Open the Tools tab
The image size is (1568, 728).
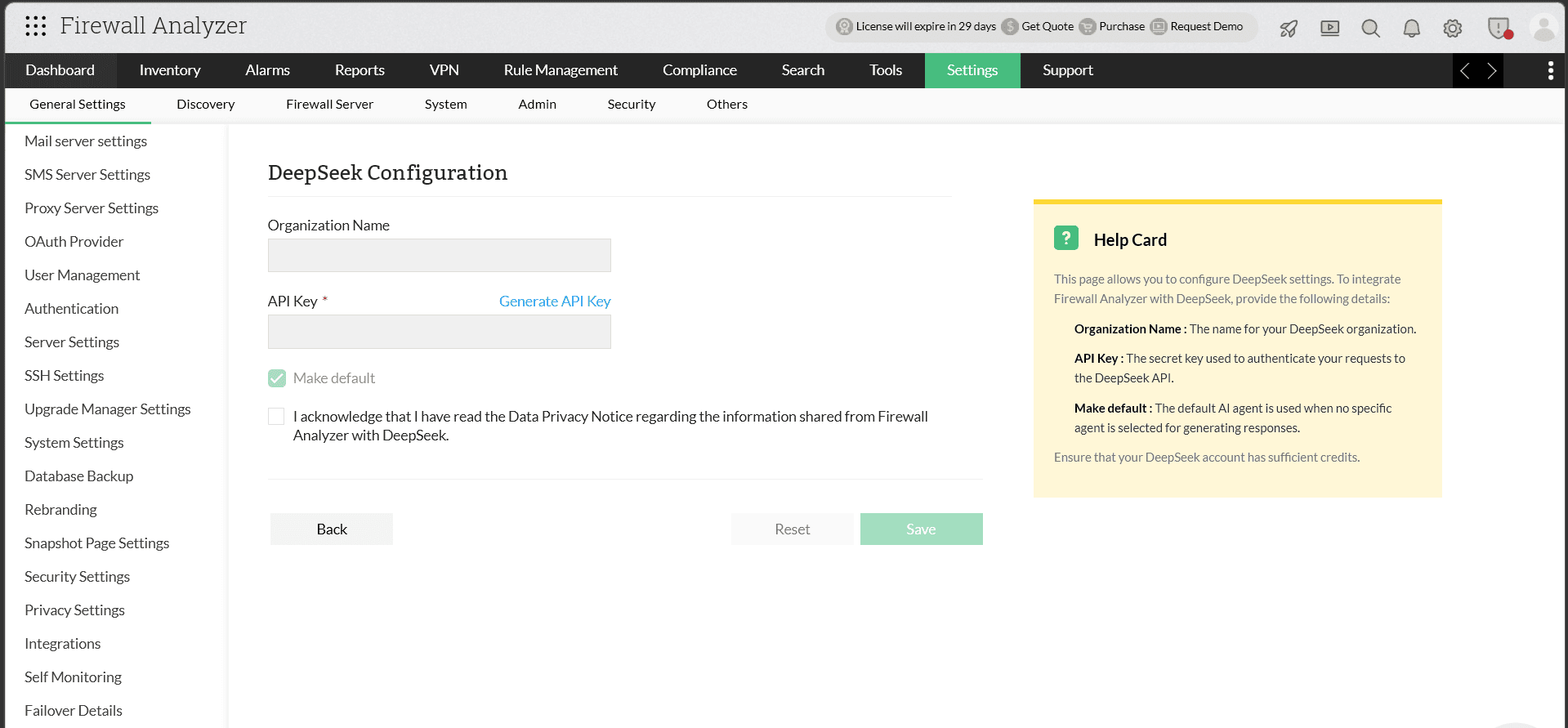point(886,70)
